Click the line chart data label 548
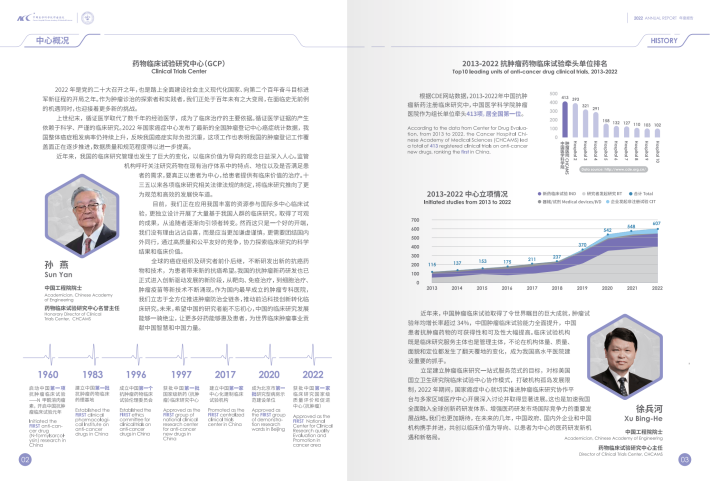This screenshot has width=710, height=481. pos(631,226)
